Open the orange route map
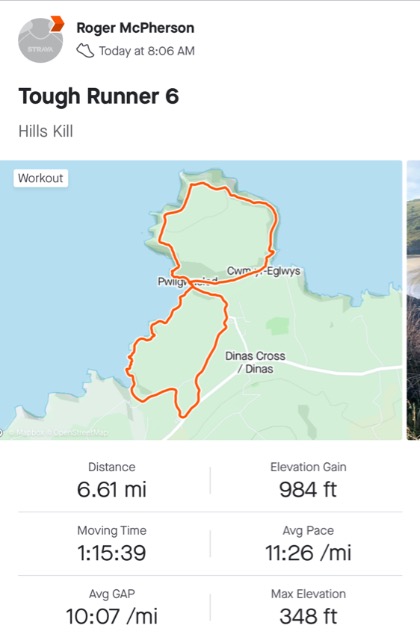This screenshot has height=640, width=420. pos(201,300)
